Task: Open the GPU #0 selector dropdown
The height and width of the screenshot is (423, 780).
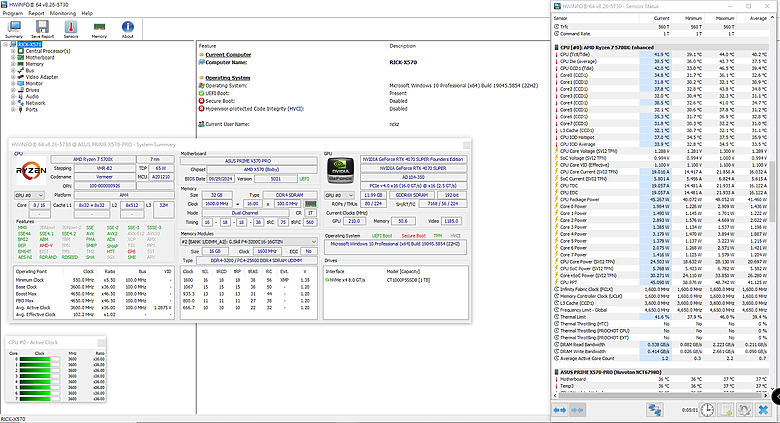Action: click(339, 195)
